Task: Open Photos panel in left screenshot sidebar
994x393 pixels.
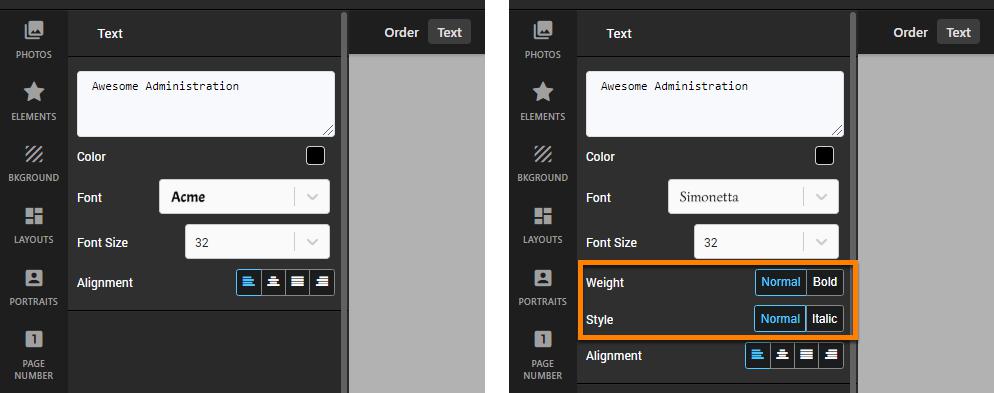Action: click(34, 39)
